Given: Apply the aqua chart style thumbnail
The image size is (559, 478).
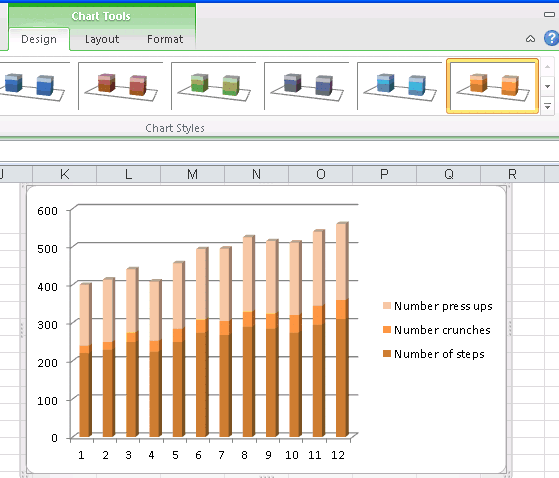Looking at the screenshot, I should click(x=400, y=86).
